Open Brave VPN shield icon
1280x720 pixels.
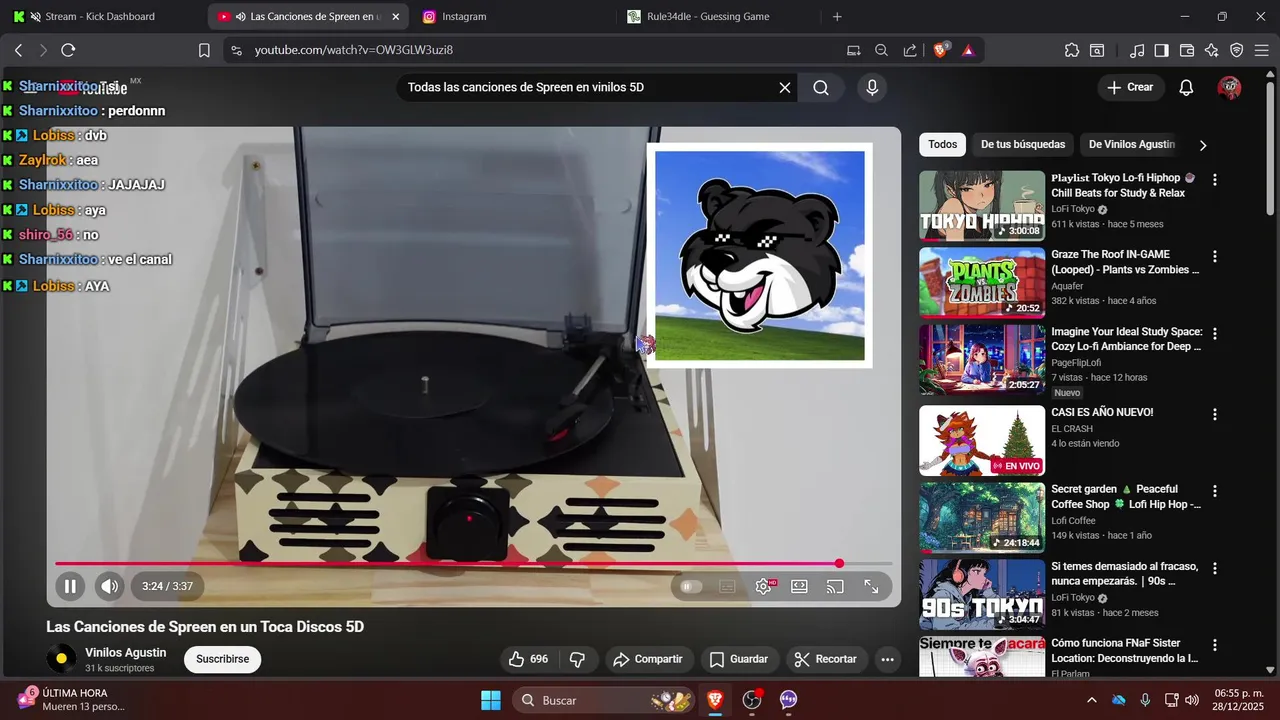(x=1237, y=50)
